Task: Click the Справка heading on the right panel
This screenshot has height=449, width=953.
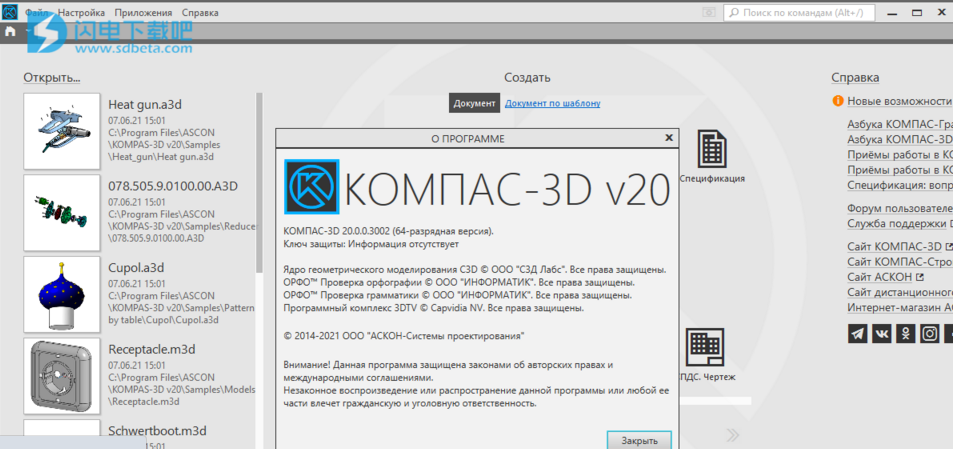Action: [855, 77]
